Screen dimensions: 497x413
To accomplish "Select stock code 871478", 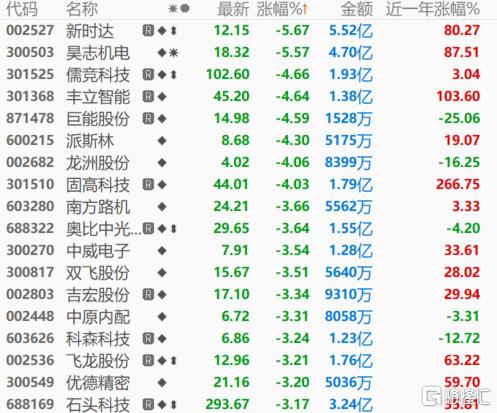I will (x=30, y=119).
